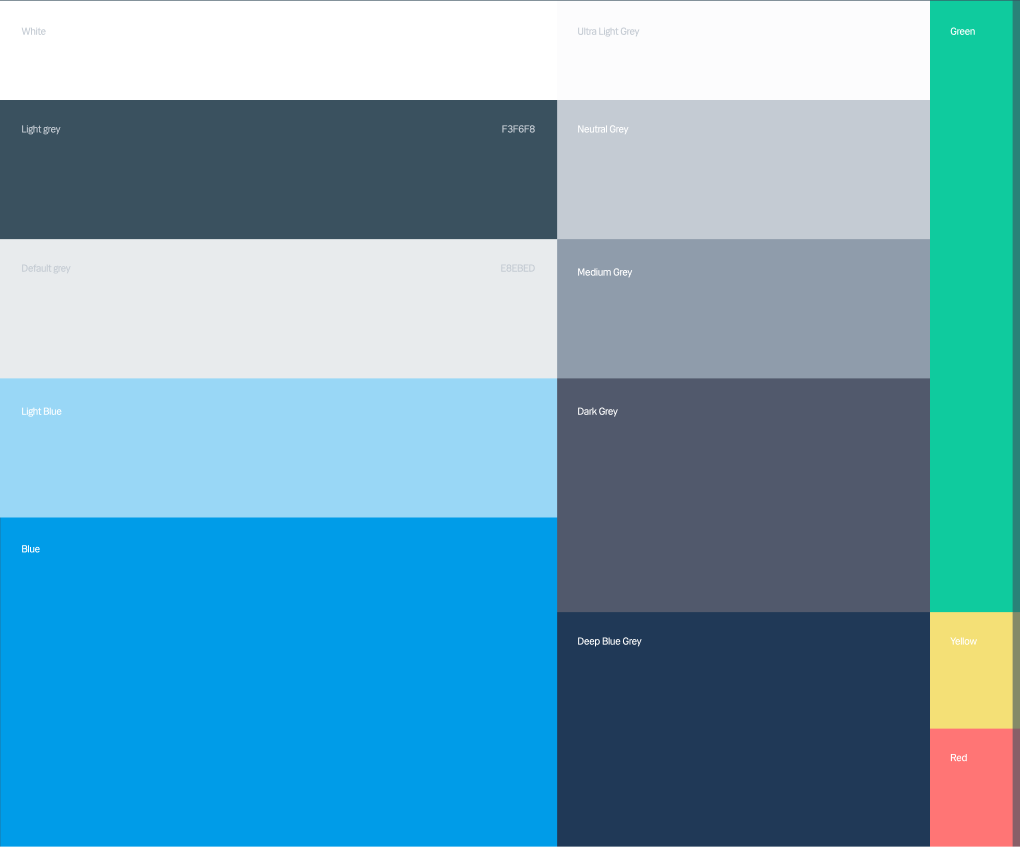
Task: Pick the large Blue swatch
Action: (278, 682)
